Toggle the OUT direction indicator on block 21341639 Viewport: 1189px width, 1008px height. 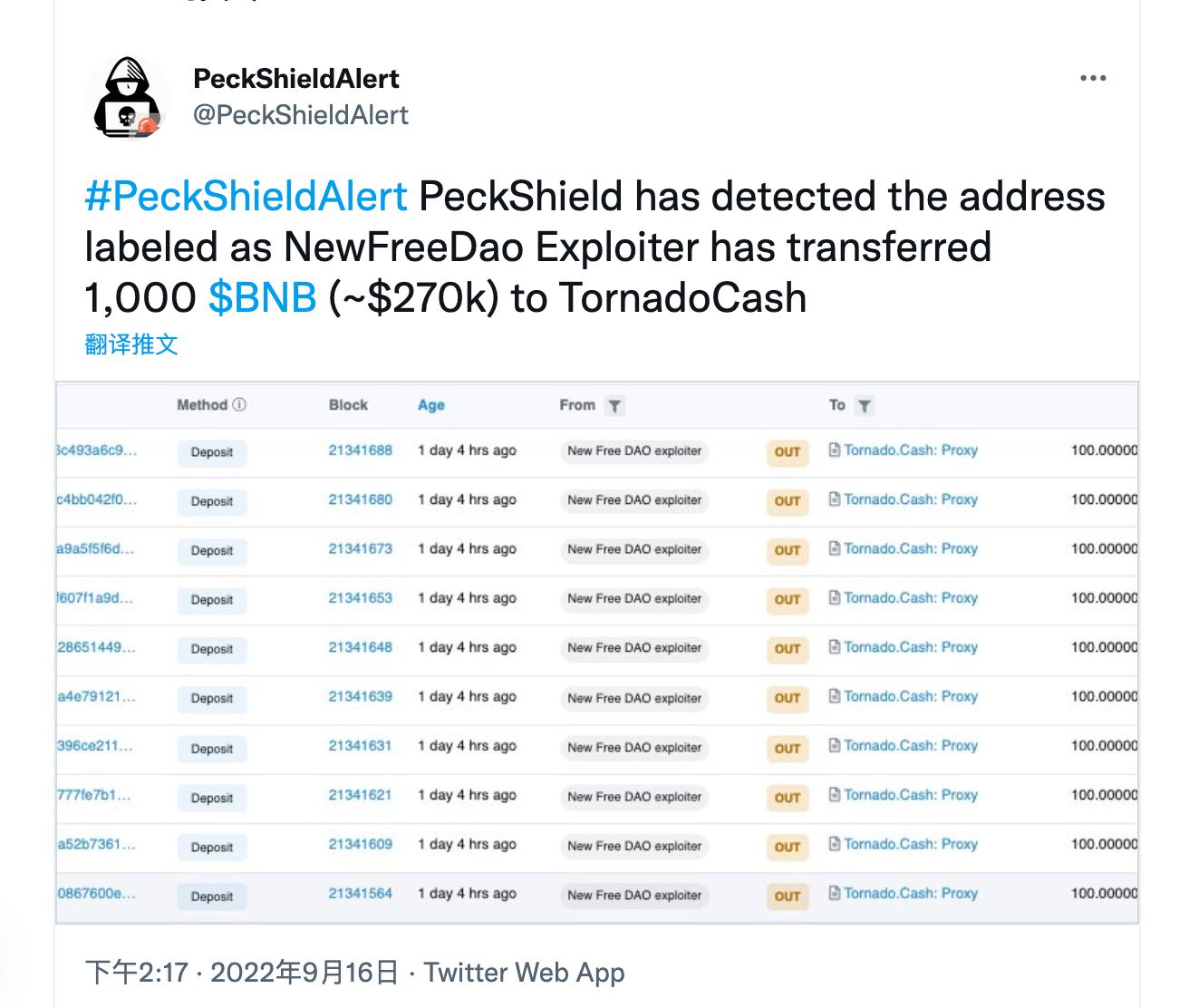pos(787,699)
